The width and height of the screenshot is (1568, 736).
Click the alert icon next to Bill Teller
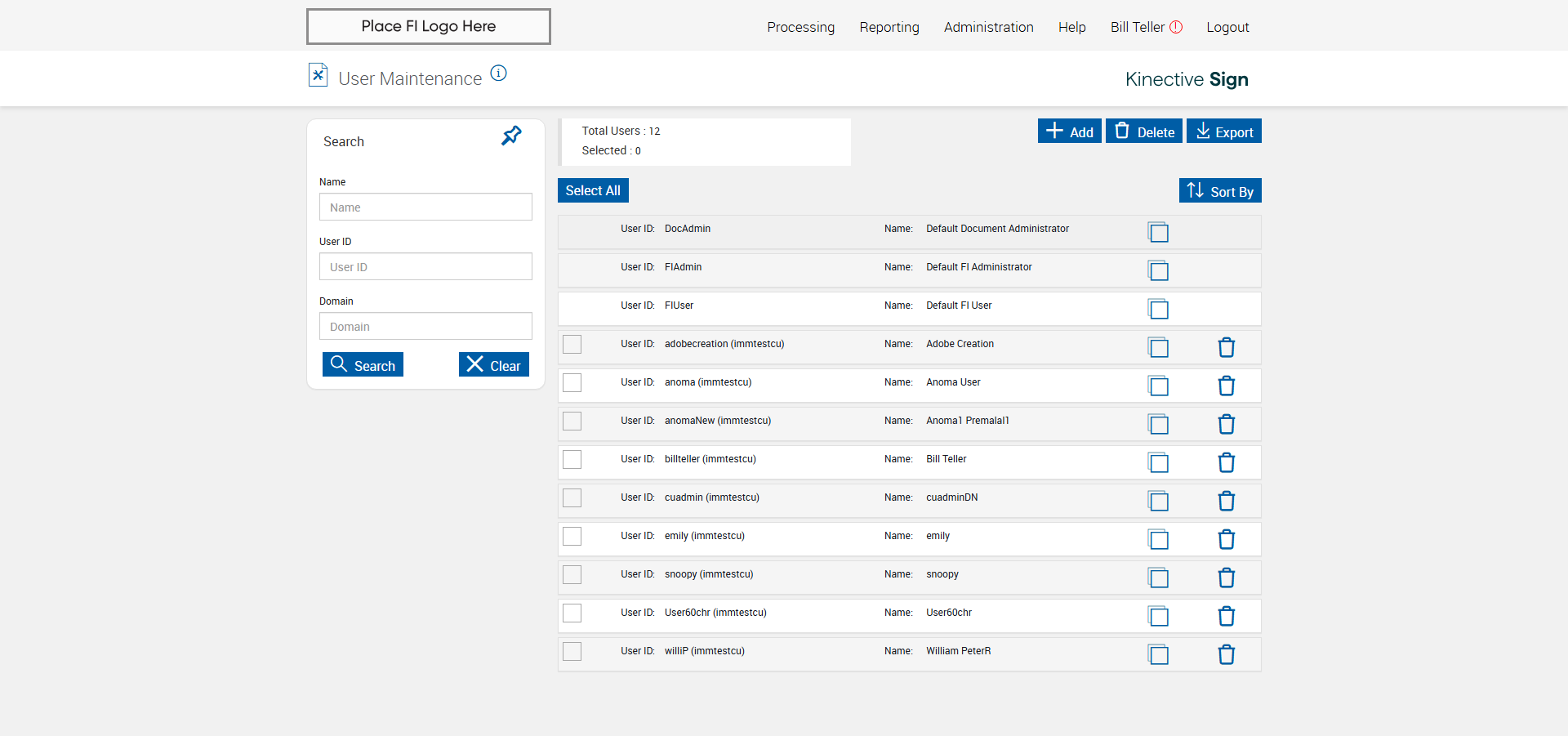1176,27
